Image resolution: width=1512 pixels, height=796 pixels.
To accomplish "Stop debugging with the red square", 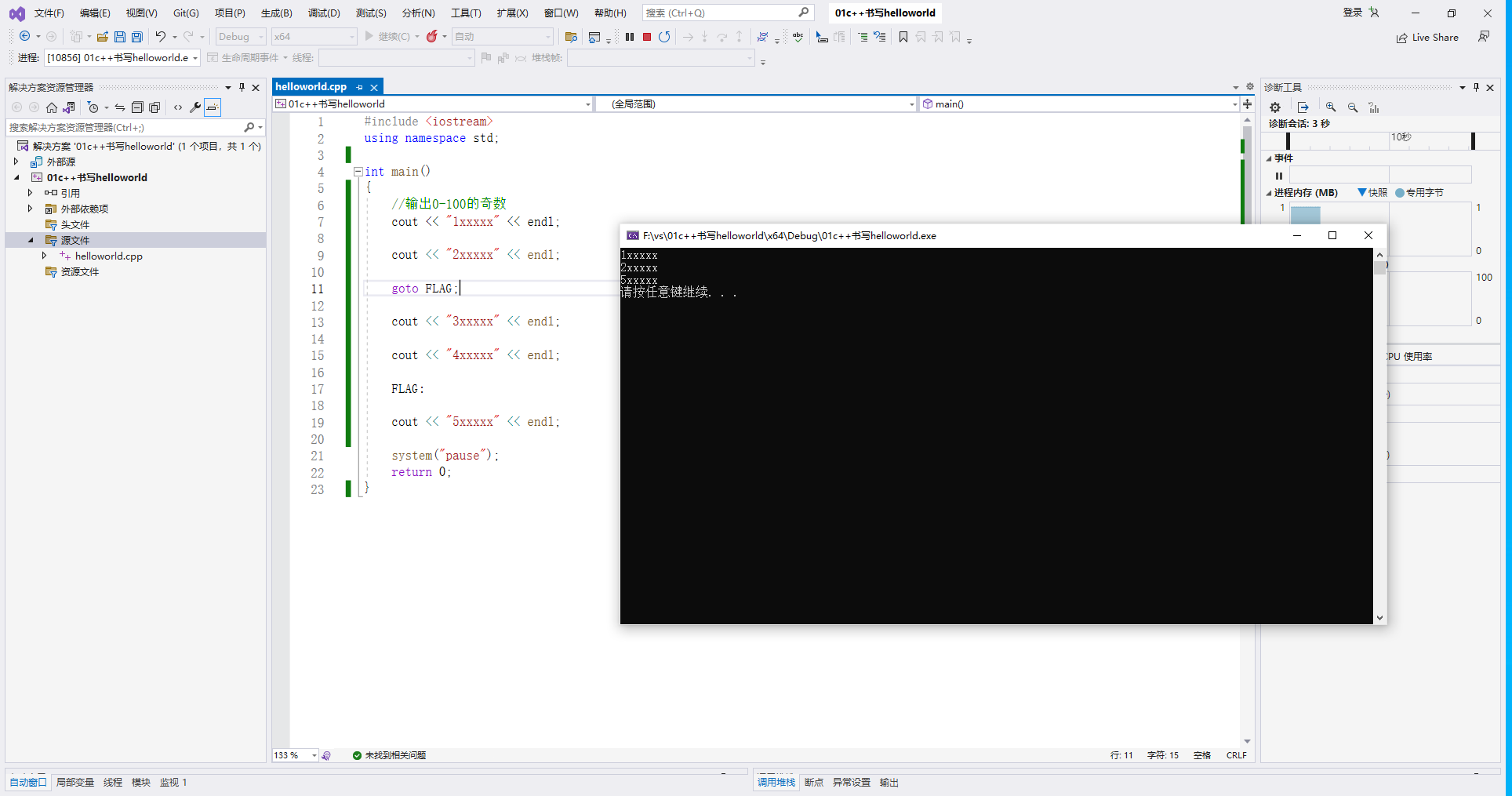I will [647, 37].
